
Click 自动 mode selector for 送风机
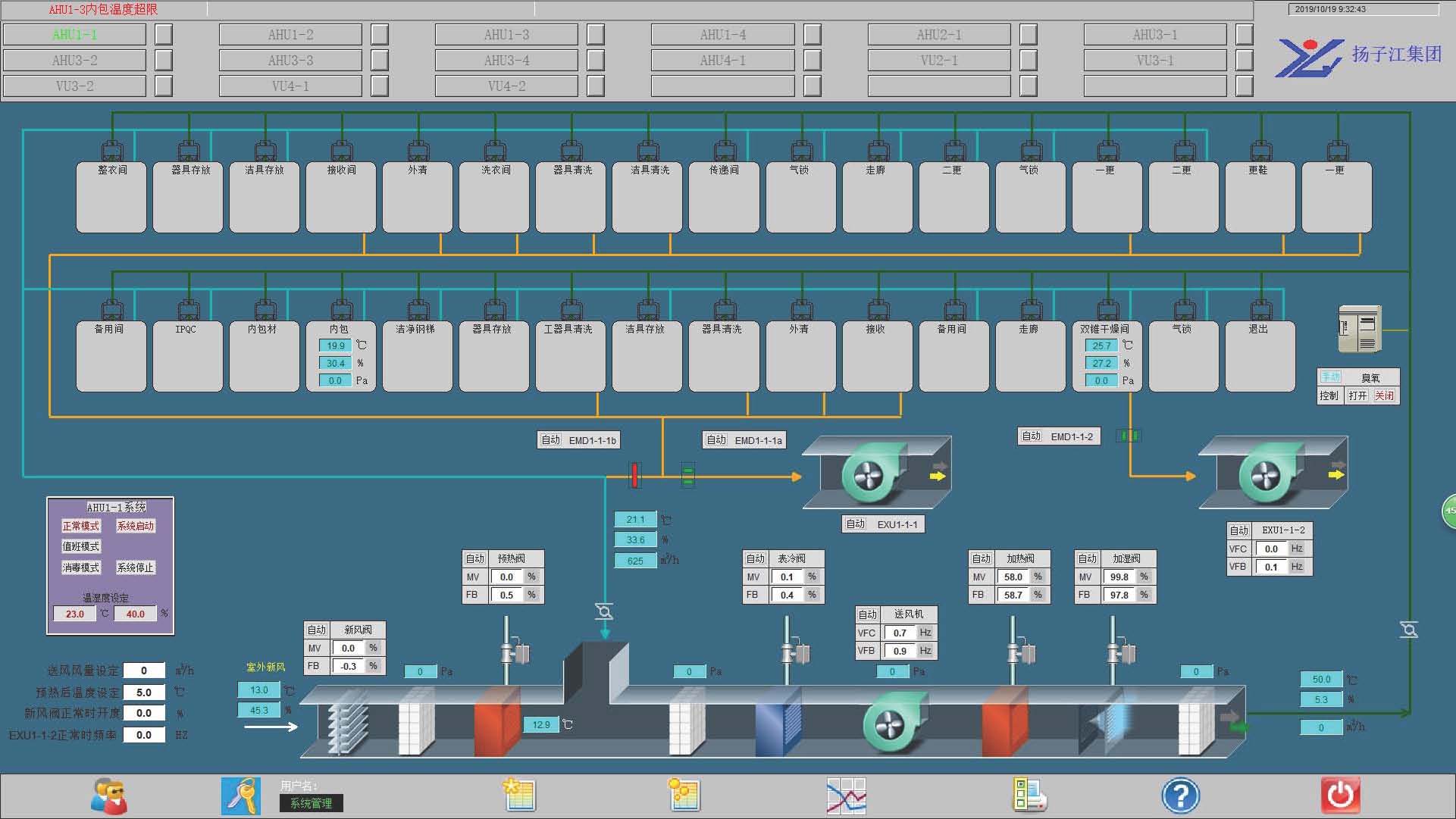pos(868,614)
